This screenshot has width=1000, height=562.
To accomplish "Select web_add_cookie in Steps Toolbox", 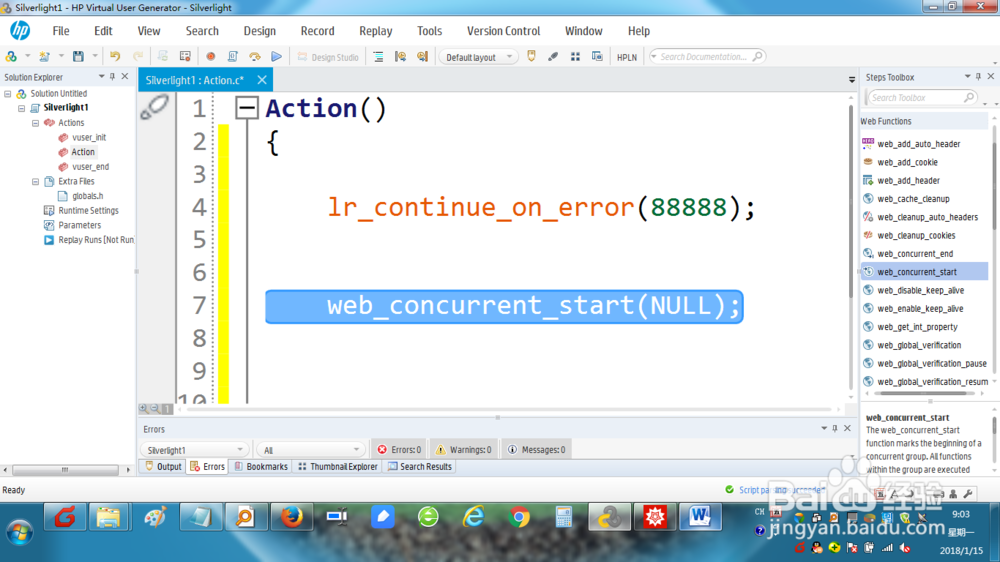I will point(907,162).
